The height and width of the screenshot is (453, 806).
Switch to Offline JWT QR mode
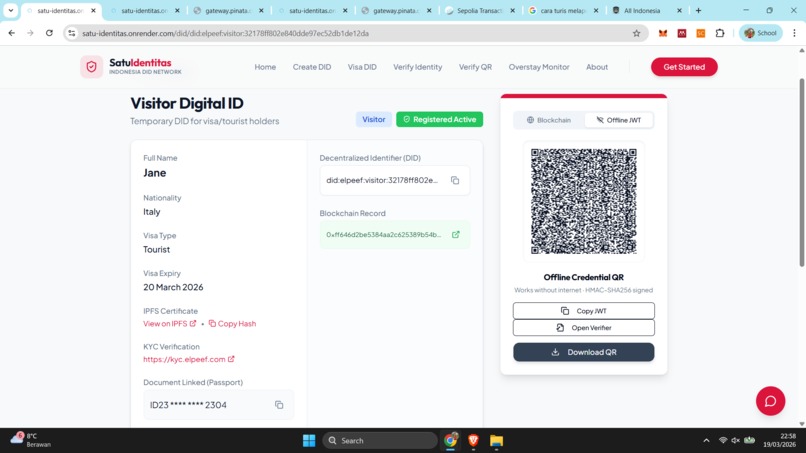click(619, 120)
